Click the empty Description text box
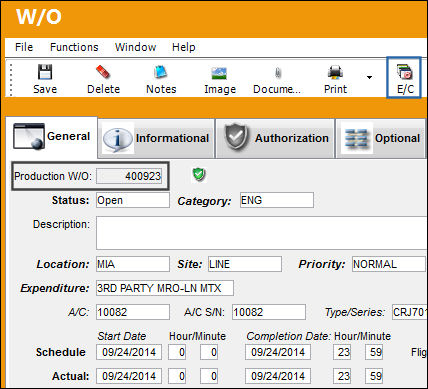 click(262, 233)
